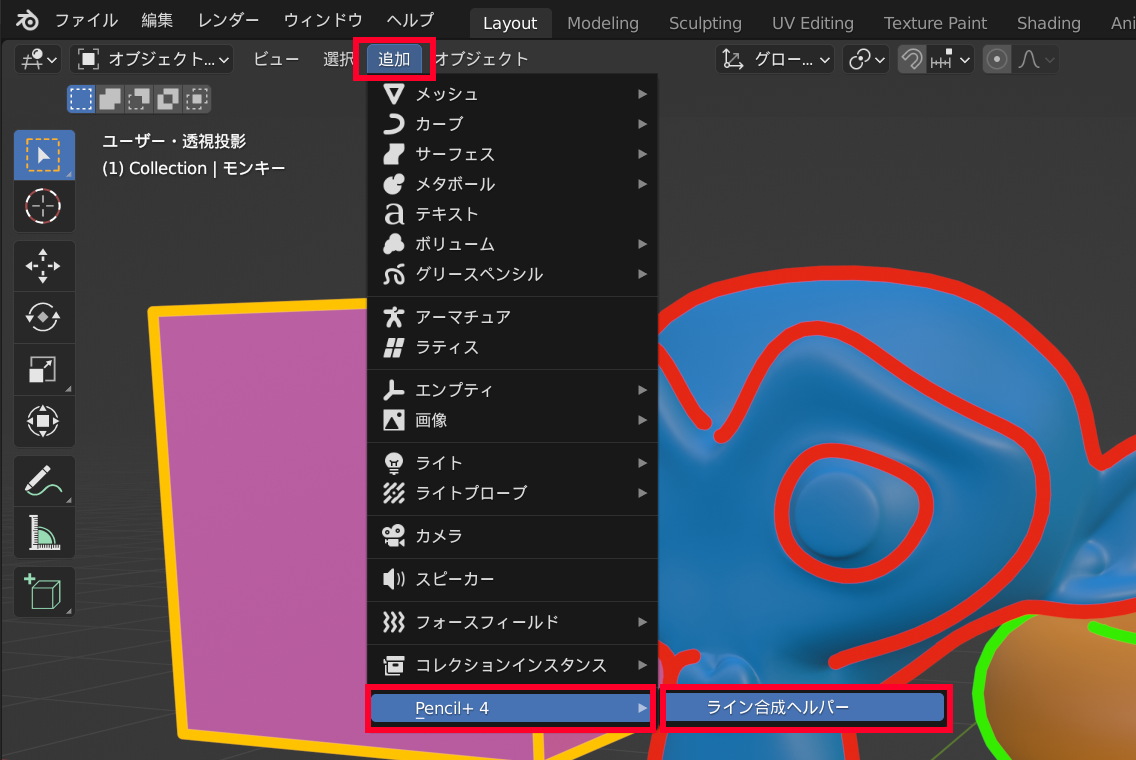1136x760 pixels.
Task: Open the transform orientation dropdown showing グローバル
Action: (775, 59)
